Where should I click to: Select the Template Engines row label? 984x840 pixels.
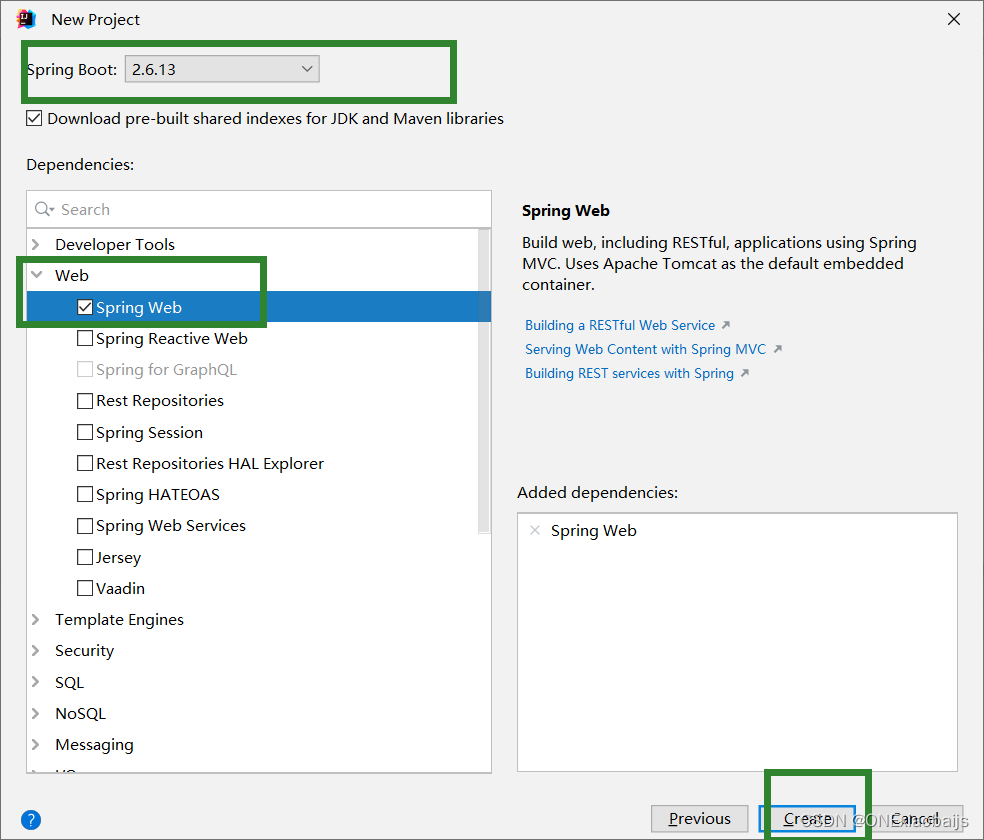pos(119,619)
